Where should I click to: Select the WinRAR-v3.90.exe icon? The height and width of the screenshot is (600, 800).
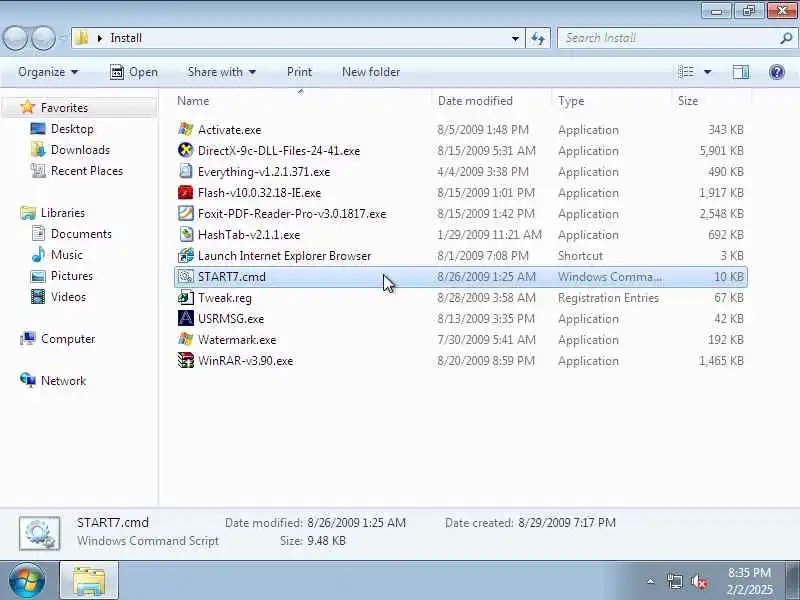pos(186,360)
